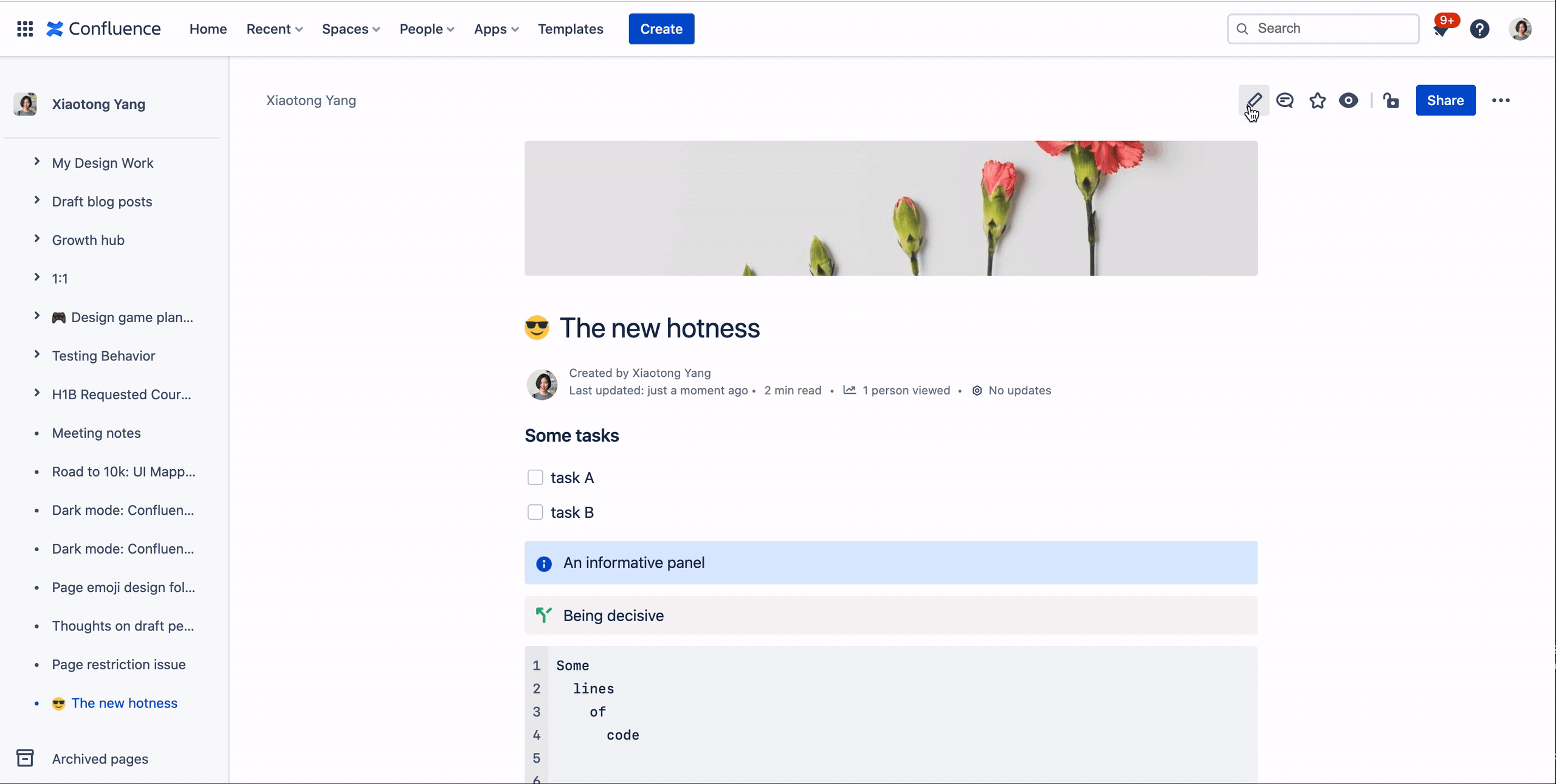The image size is (1556, 784).
Task: Open the app switcher grid icon
Action: [x=25, y=29]
